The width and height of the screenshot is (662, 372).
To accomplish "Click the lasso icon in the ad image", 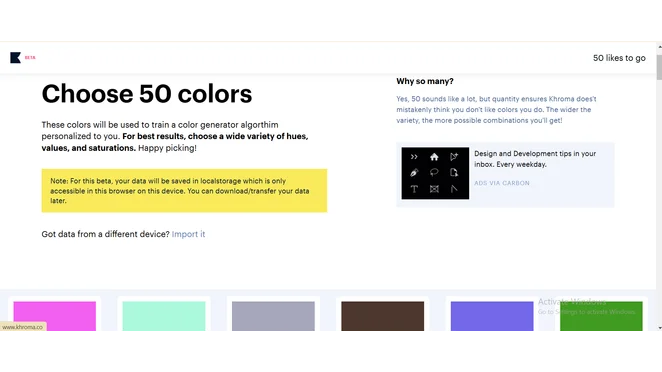I will click(x=434, y=173).
